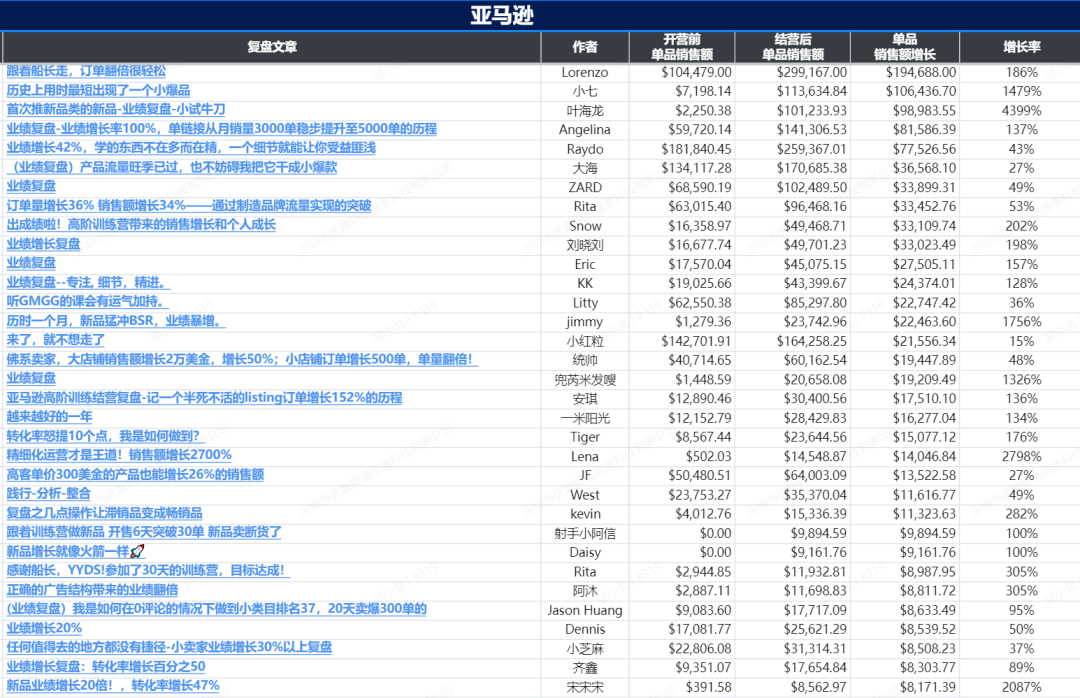Select growth rate cell 2798%

(1021, 456)
